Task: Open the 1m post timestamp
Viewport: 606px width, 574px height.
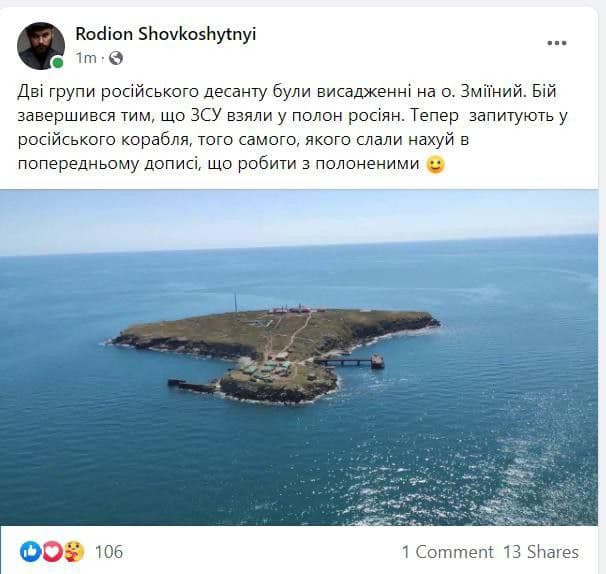Action: (x=86, y=58)
